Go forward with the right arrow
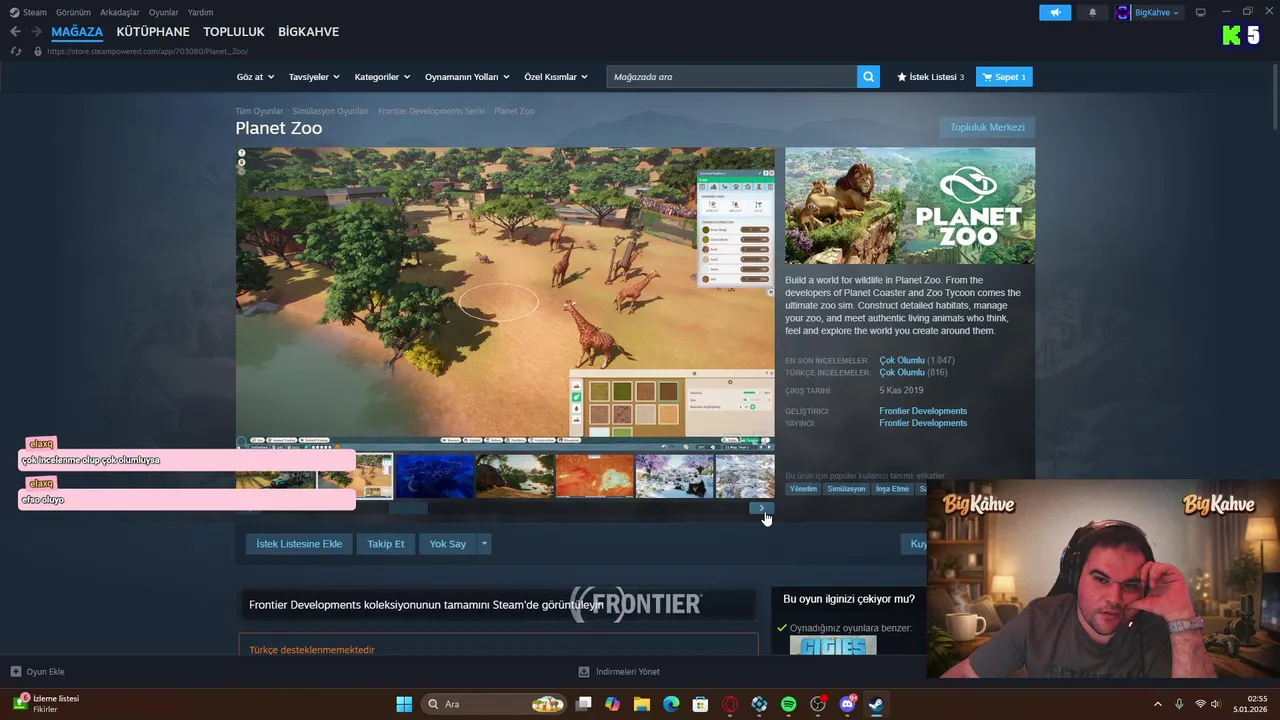The height and width of the screenshot is (720, 1280). 36,32
